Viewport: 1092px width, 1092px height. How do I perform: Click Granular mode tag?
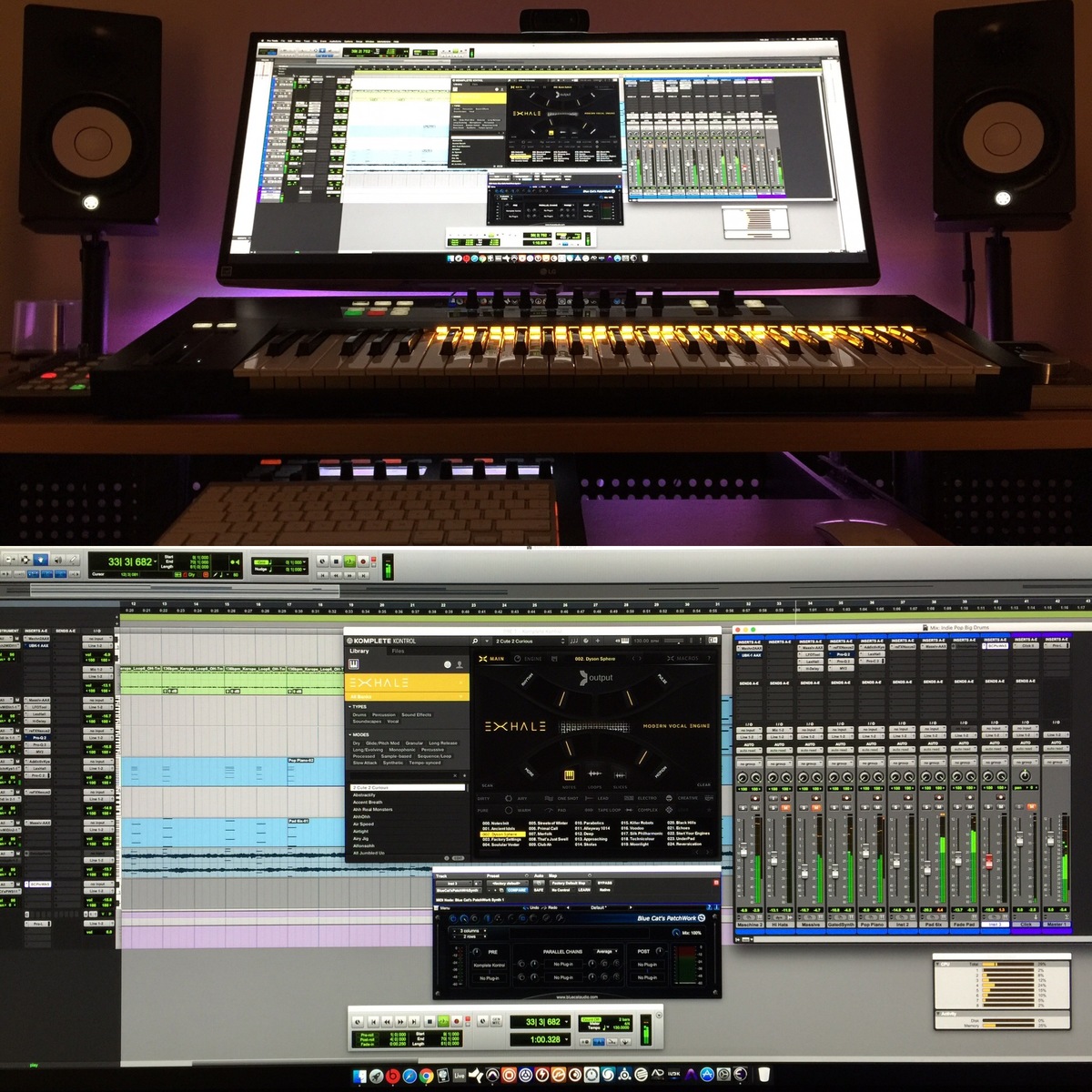click(414, 743)
